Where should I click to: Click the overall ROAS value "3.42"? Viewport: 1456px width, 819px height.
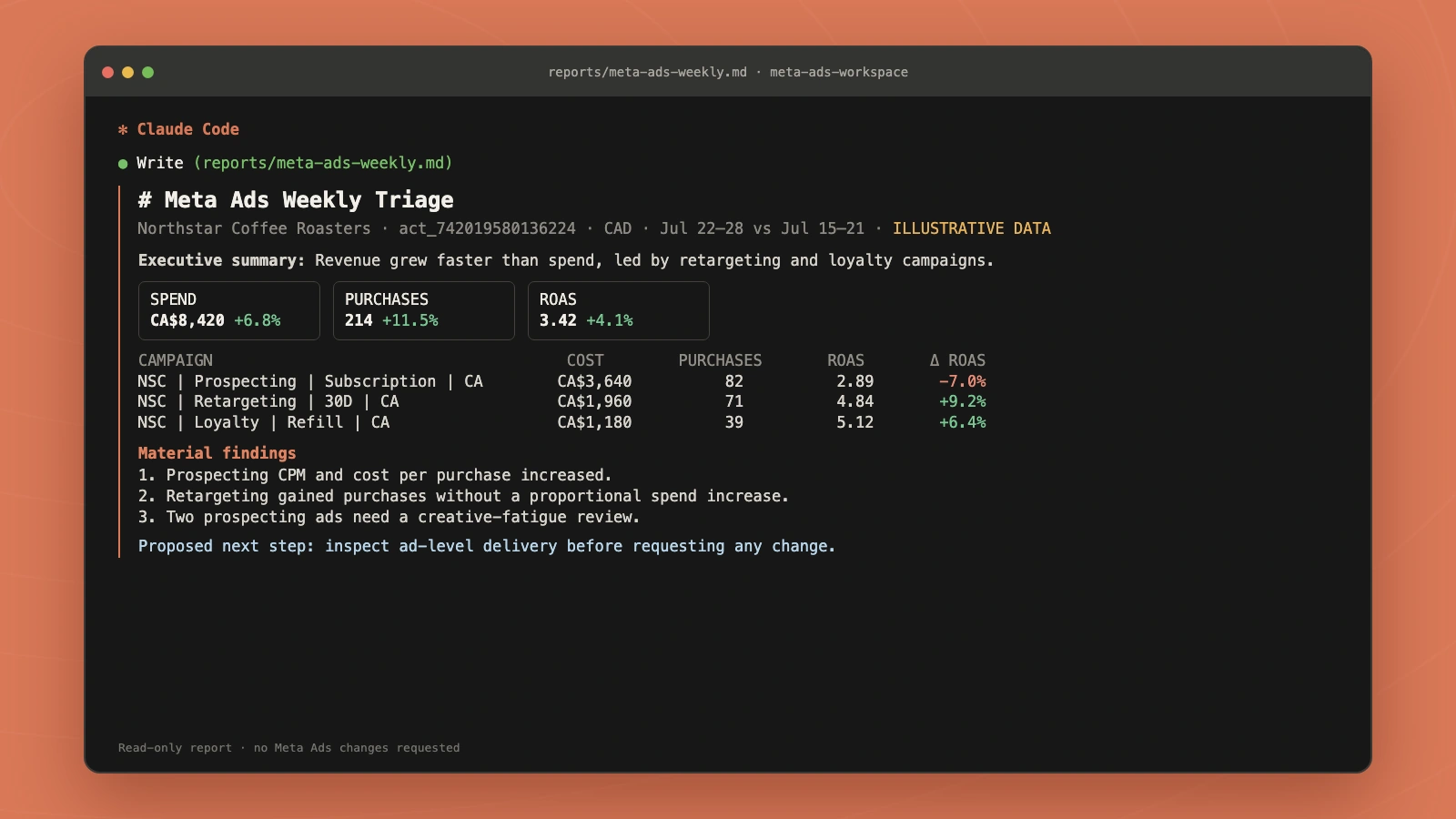[558, 320]
